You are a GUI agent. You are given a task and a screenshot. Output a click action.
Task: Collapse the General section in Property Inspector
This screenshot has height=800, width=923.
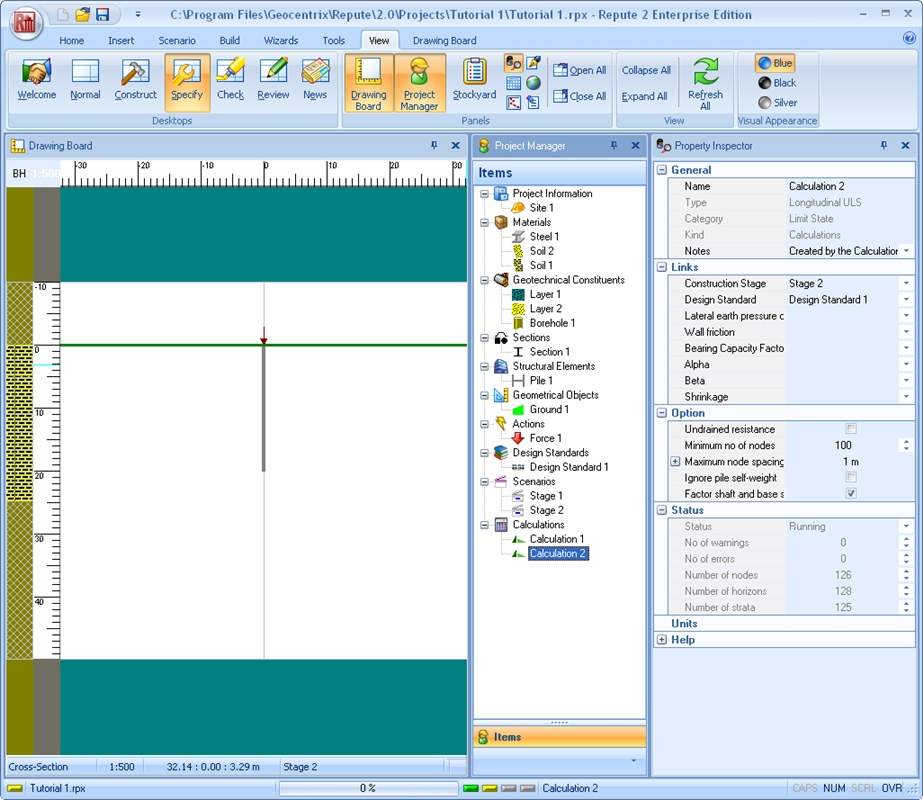(662, 170)
